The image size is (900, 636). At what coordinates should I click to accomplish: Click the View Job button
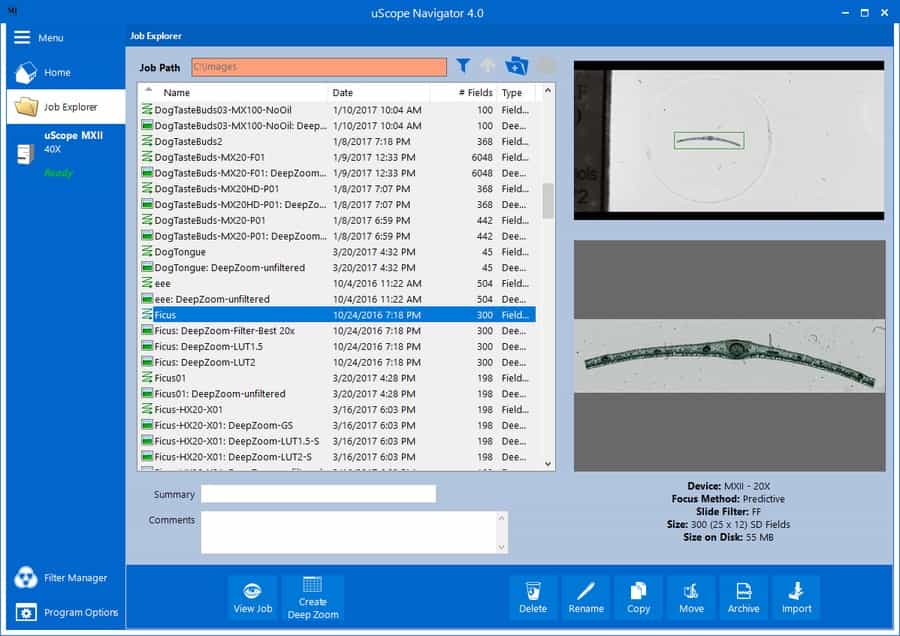tap(252, 596)
